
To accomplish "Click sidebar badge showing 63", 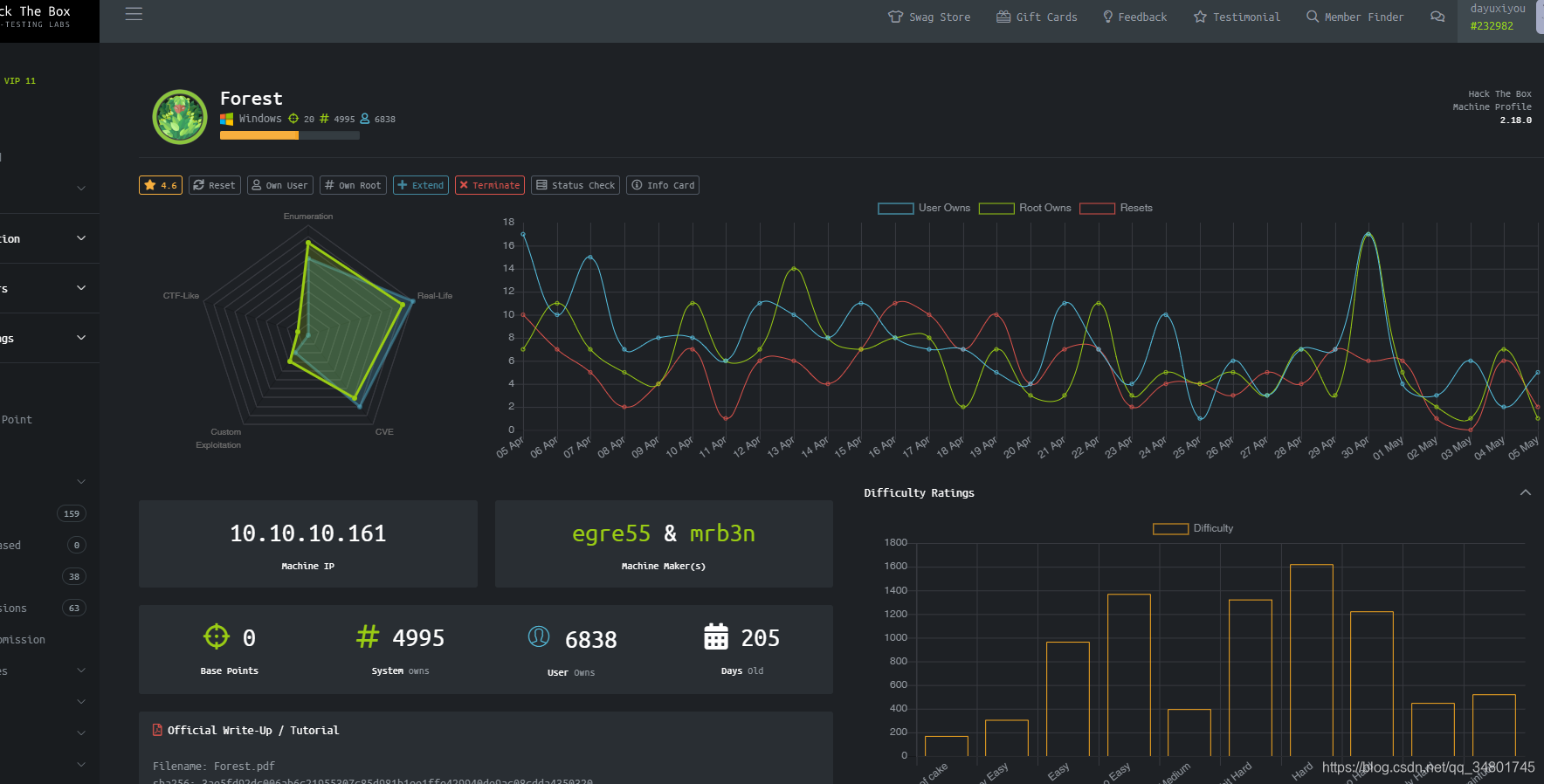I will point(74,608).
